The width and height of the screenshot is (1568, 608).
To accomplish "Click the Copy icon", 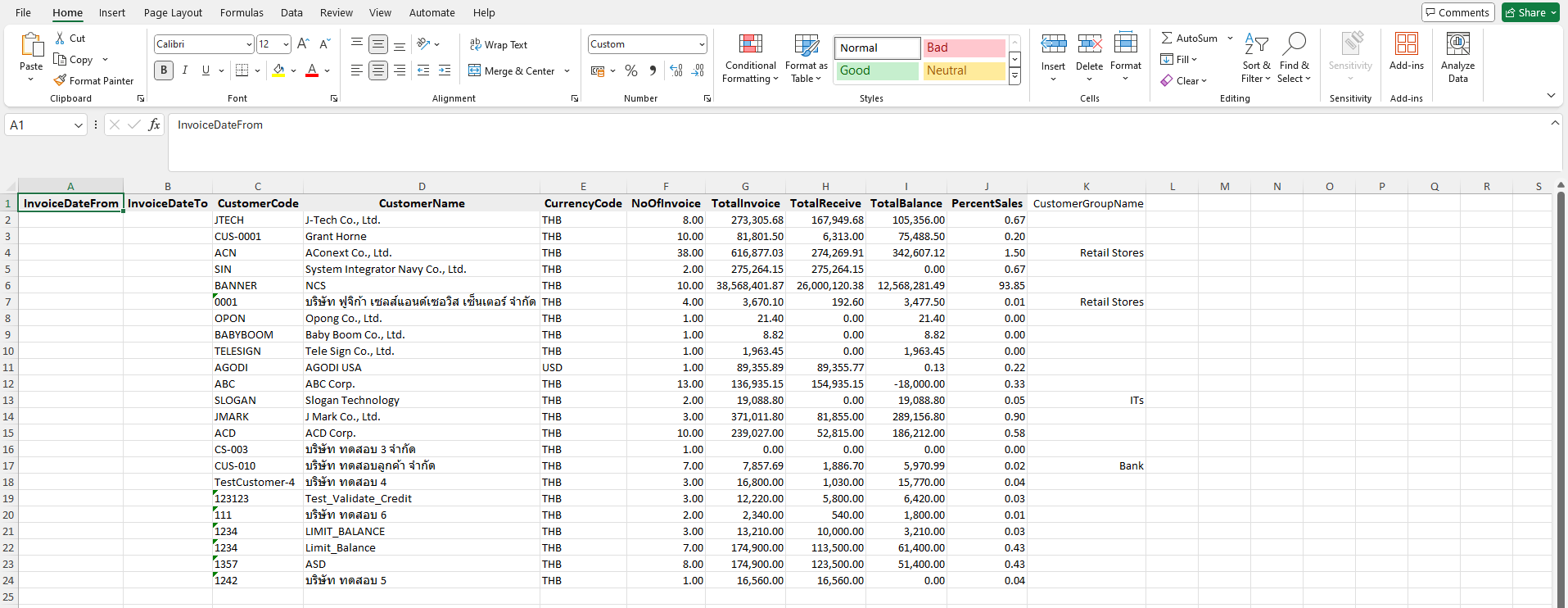I will tap(60, 59).
